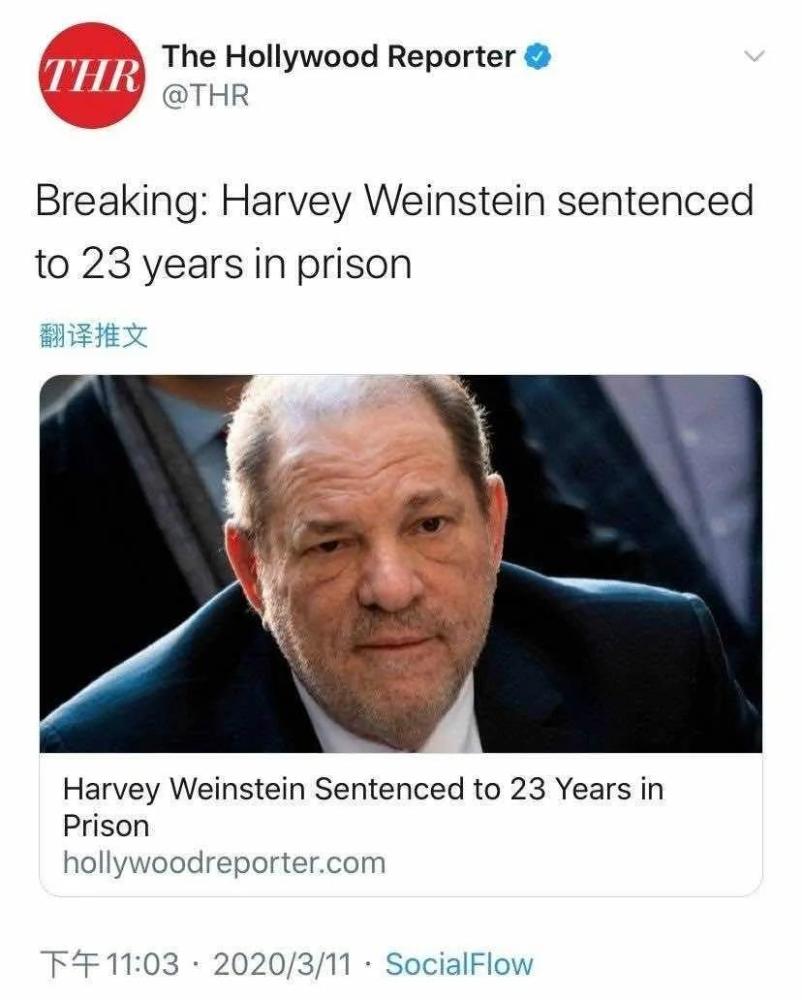802x1000 pixels.
Task: Click the word "Breaking:" in the tweet
Action: [120, 201]
